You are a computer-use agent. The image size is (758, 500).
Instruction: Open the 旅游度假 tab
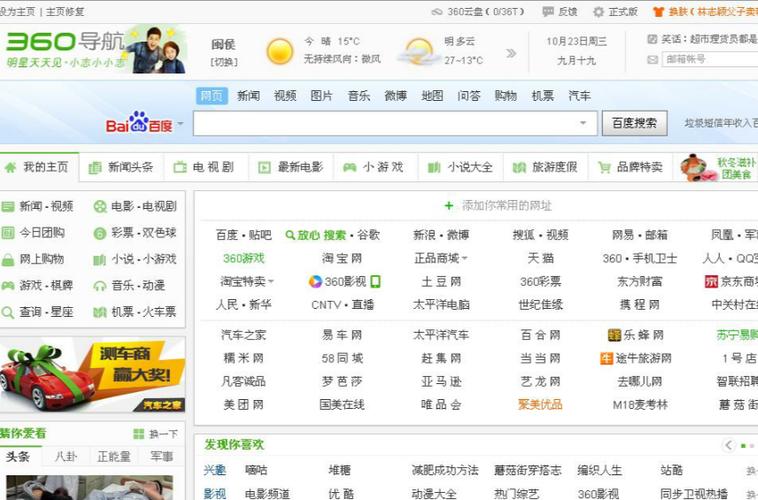546,168
